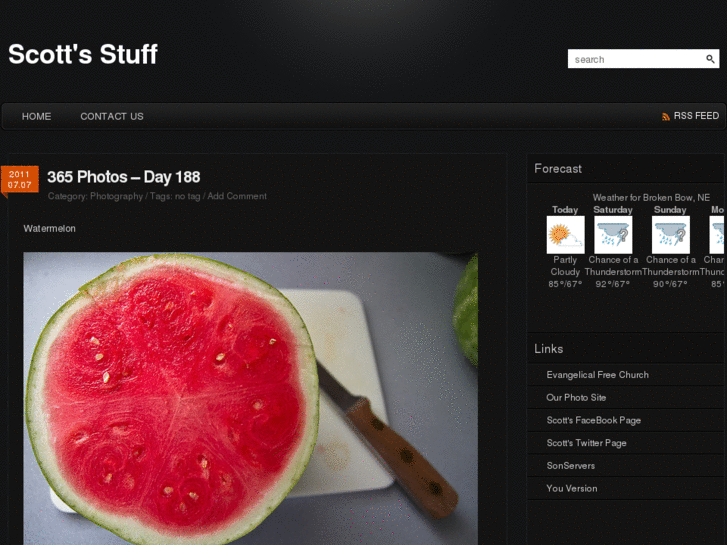Open the SonServers link
Image resolution: width=727 pixels, height=545 pixels.
click(570, 466)
